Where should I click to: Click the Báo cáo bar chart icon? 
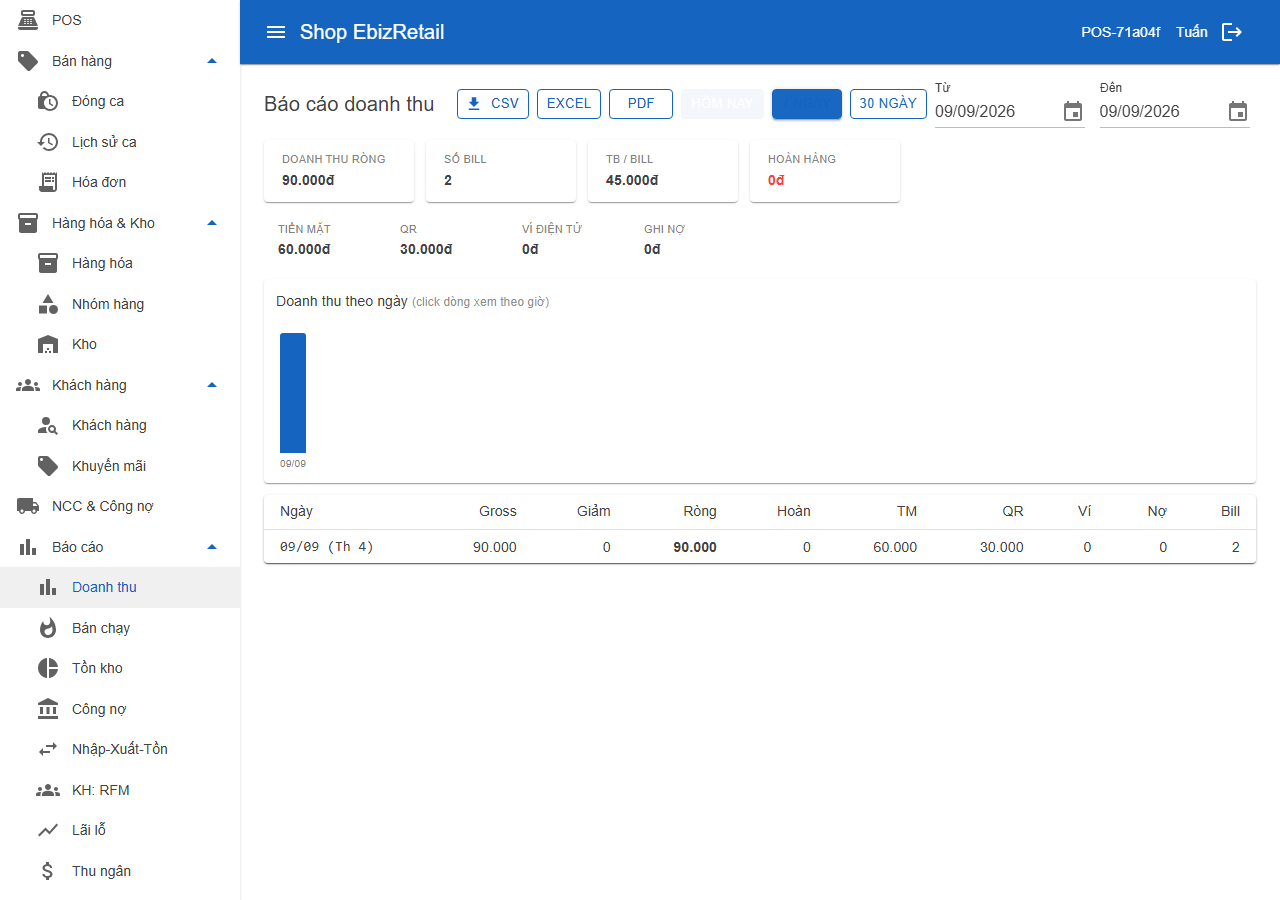28,547
